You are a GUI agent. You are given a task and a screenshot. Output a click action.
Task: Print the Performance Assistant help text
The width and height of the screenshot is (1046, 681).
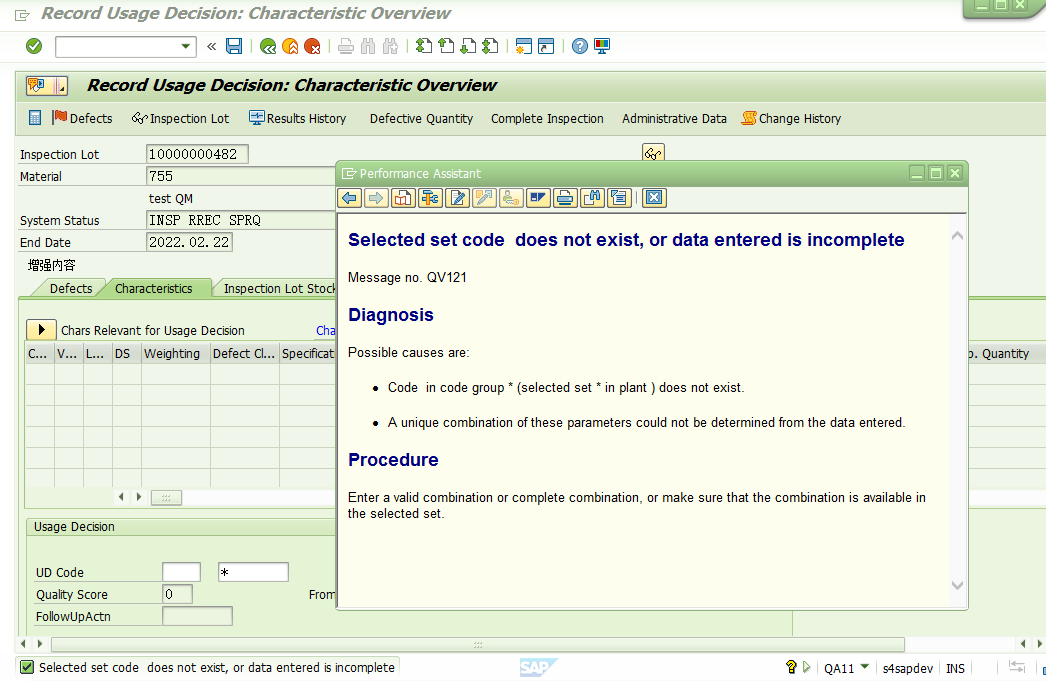[564, 197]
